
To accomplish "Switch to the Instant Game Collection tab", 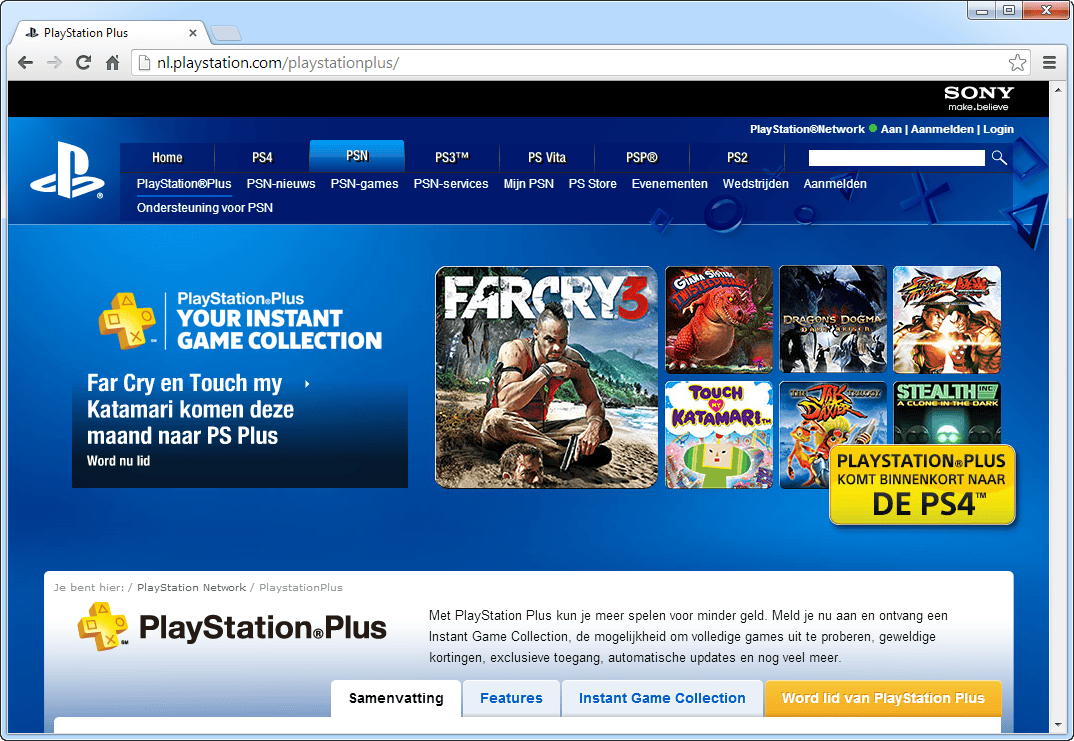I will tap(662, 699).
